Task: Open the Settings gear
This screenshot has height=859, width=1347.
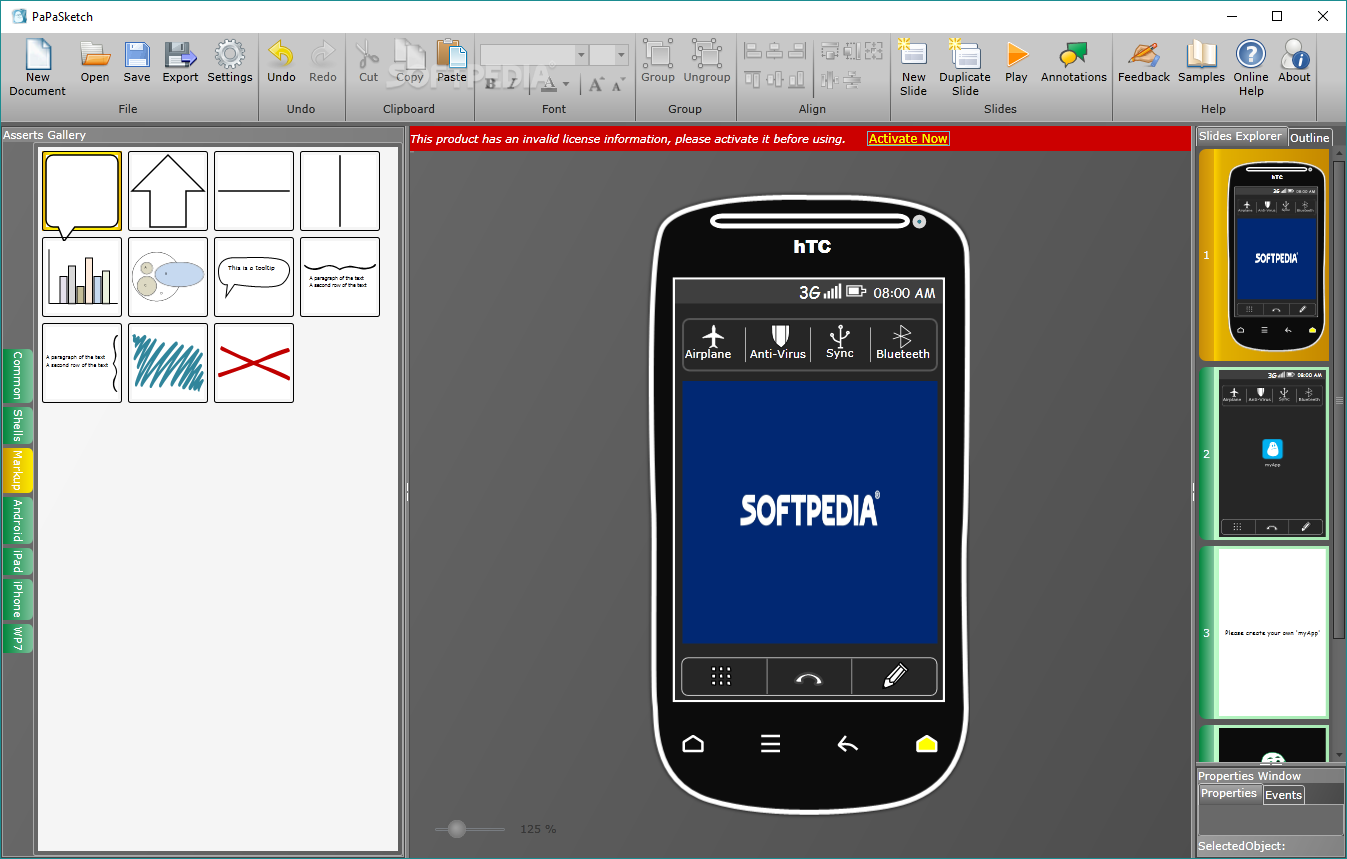Action: pyautogui.click(x=230, y=61)
